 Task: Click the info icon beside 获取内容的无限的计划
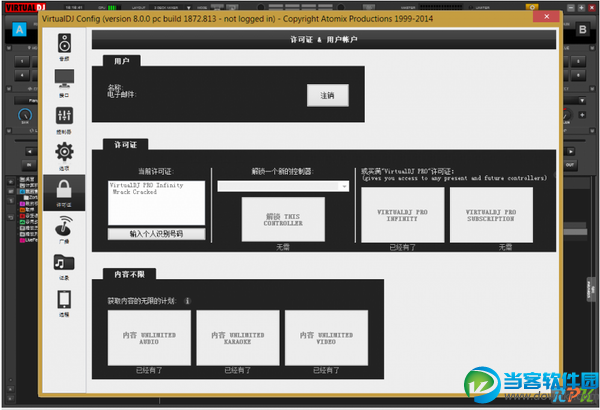coord(188,301)
